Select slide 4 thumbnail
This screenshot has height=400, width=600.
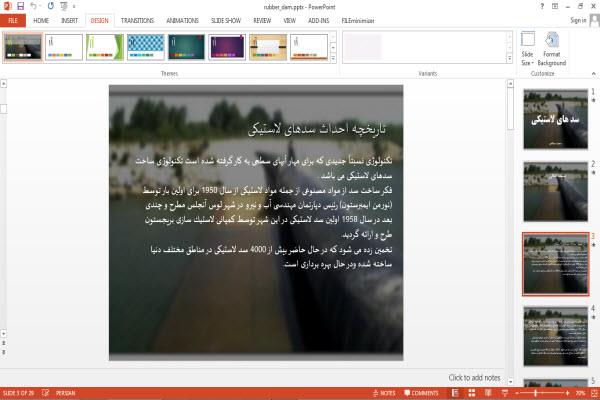[x=556, y=336]
